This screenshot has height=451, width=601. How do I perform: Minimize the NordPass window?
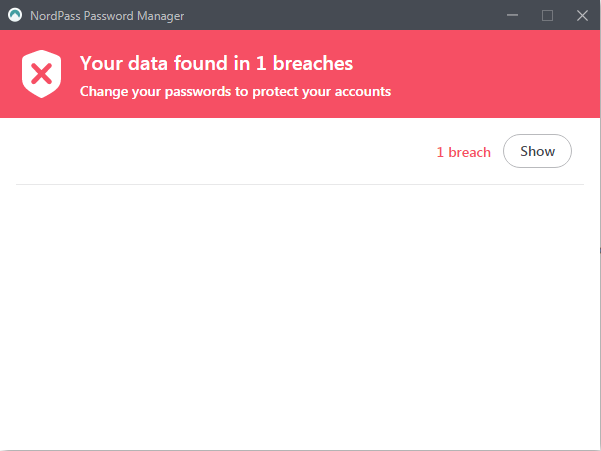click(513, 15)
